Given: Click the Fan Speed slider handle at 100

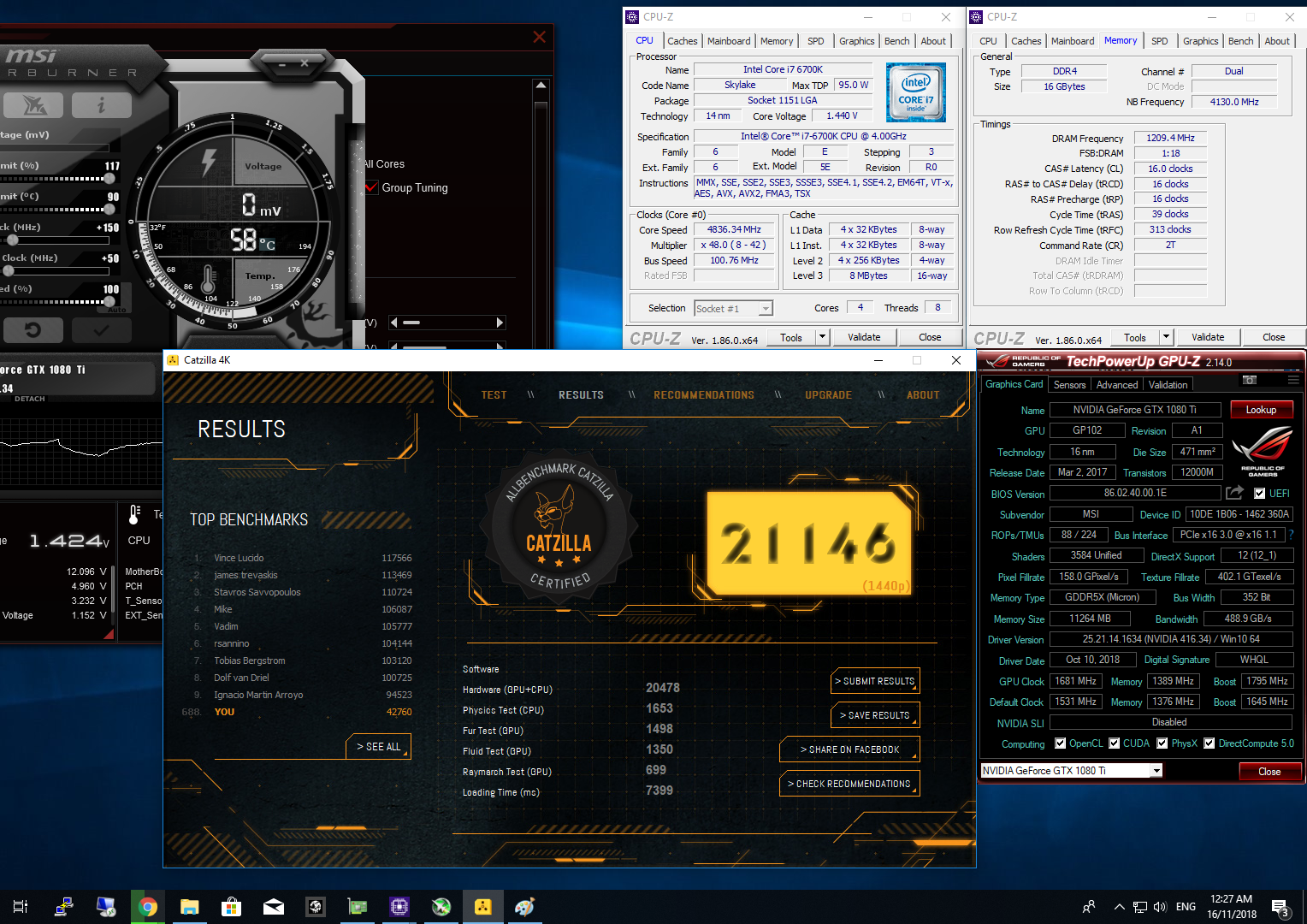Looking at the screenshot, I should pos(109,302).
